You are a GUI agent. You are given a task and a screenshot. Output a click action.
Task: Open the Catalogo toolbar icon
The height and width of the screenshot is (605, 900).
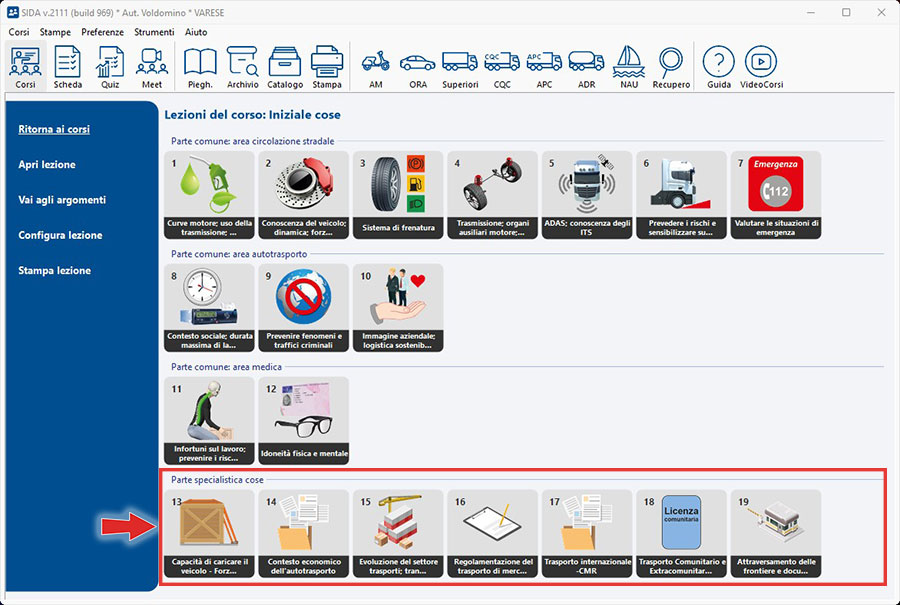tap(285, 67)
